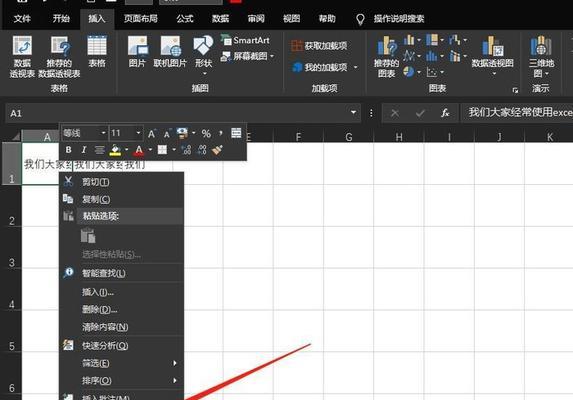Switch to the Page Layout (页面布局) tab
Image resolution: width=573 pixels, height=400 pixels.
pyautogui.click(x=140, y=18)
